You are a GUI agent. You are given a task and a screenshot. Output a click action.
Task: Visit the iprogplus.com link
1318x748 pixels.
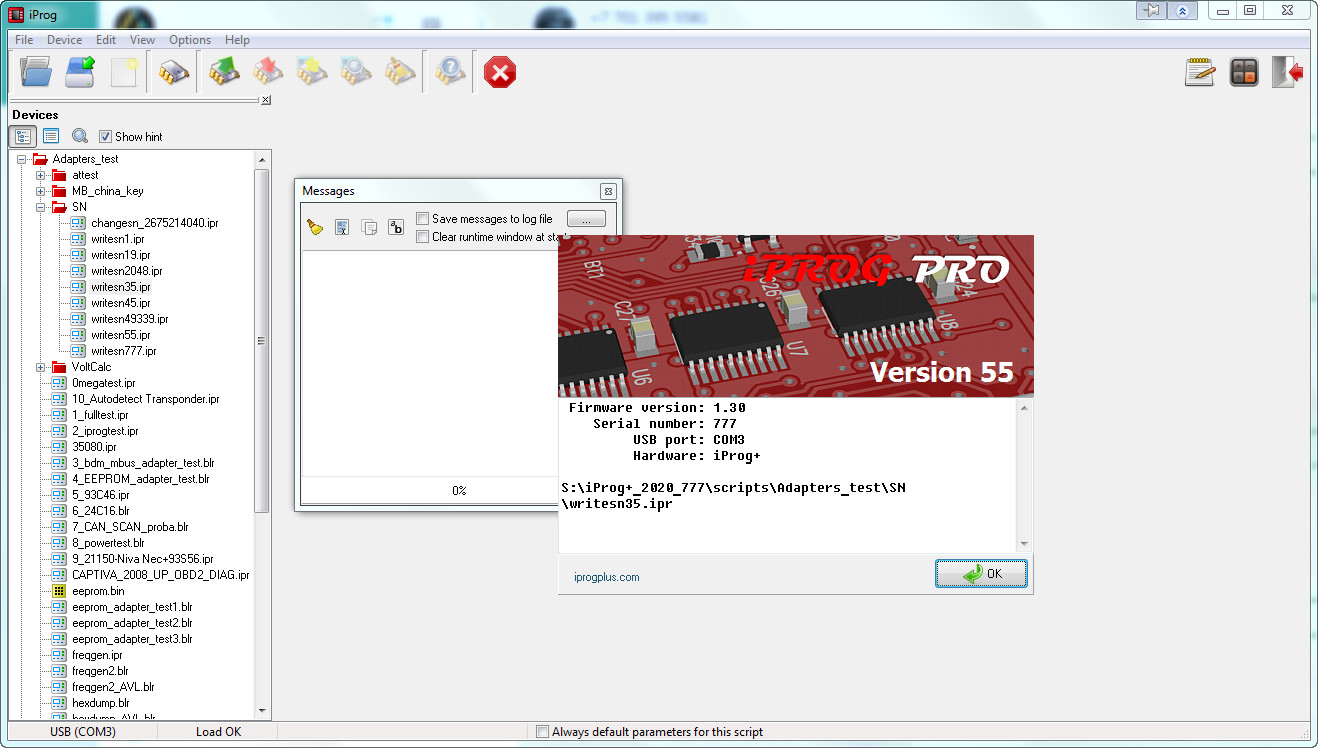point(607,577)
